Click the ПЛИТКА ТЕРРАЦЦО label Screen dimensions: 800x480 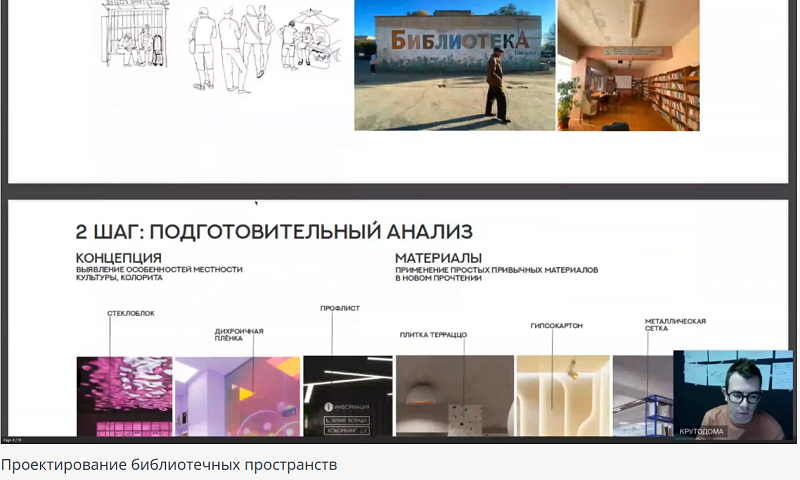tap(433, 335)
